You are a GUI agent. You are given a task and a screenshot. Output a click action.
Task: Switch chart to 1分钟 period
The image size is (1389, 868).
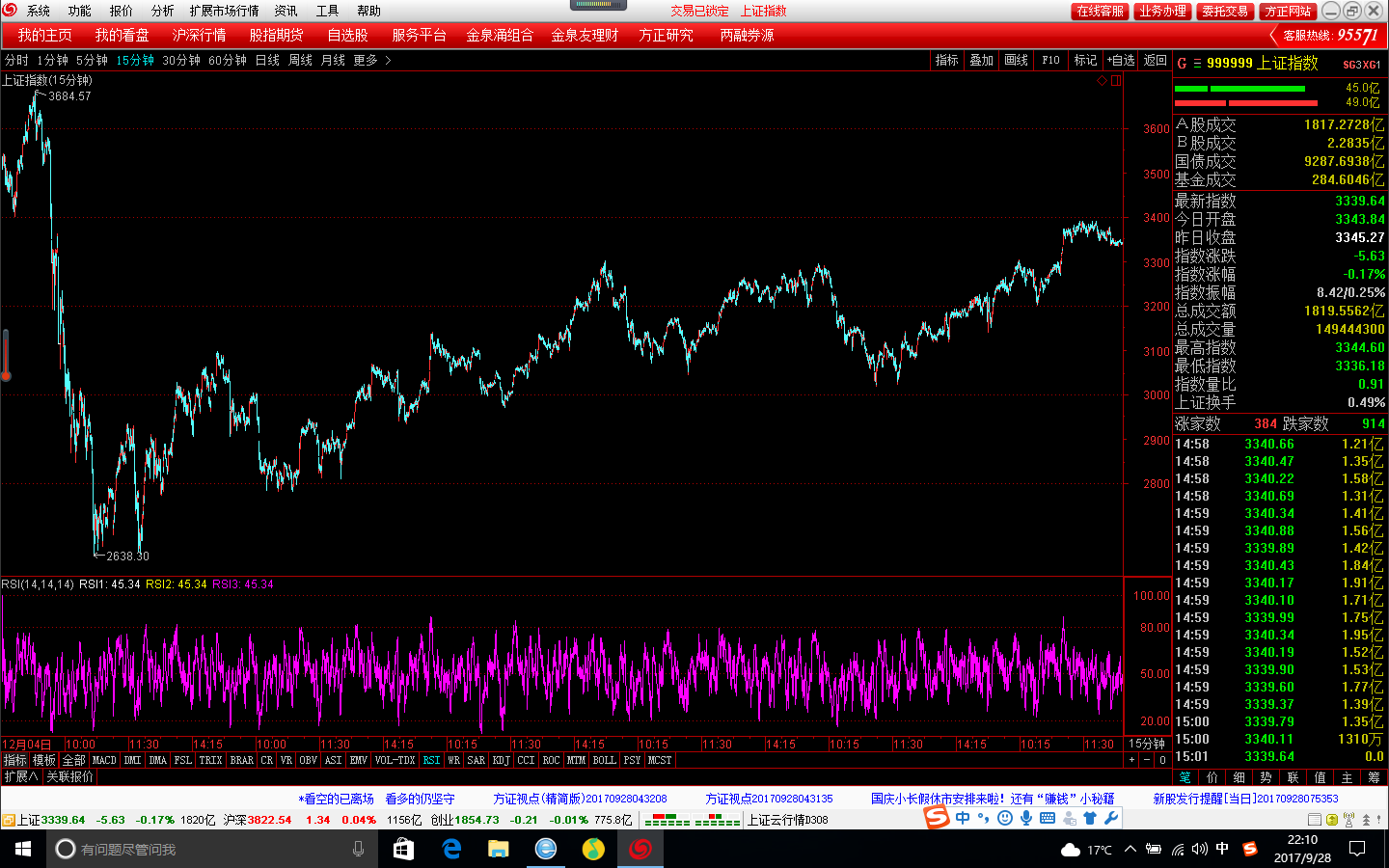click(53, 60)
